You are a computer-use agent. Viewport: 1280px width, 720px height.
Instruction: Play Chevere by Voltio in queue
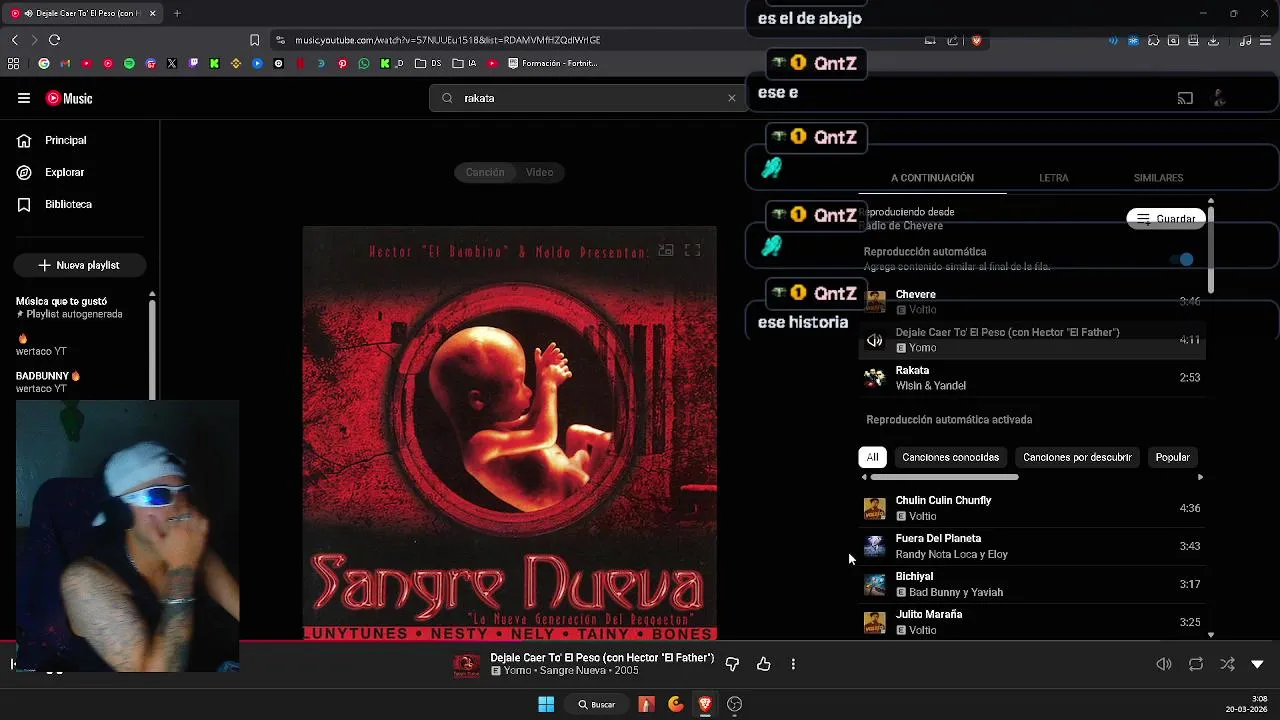coord(1033,302)
